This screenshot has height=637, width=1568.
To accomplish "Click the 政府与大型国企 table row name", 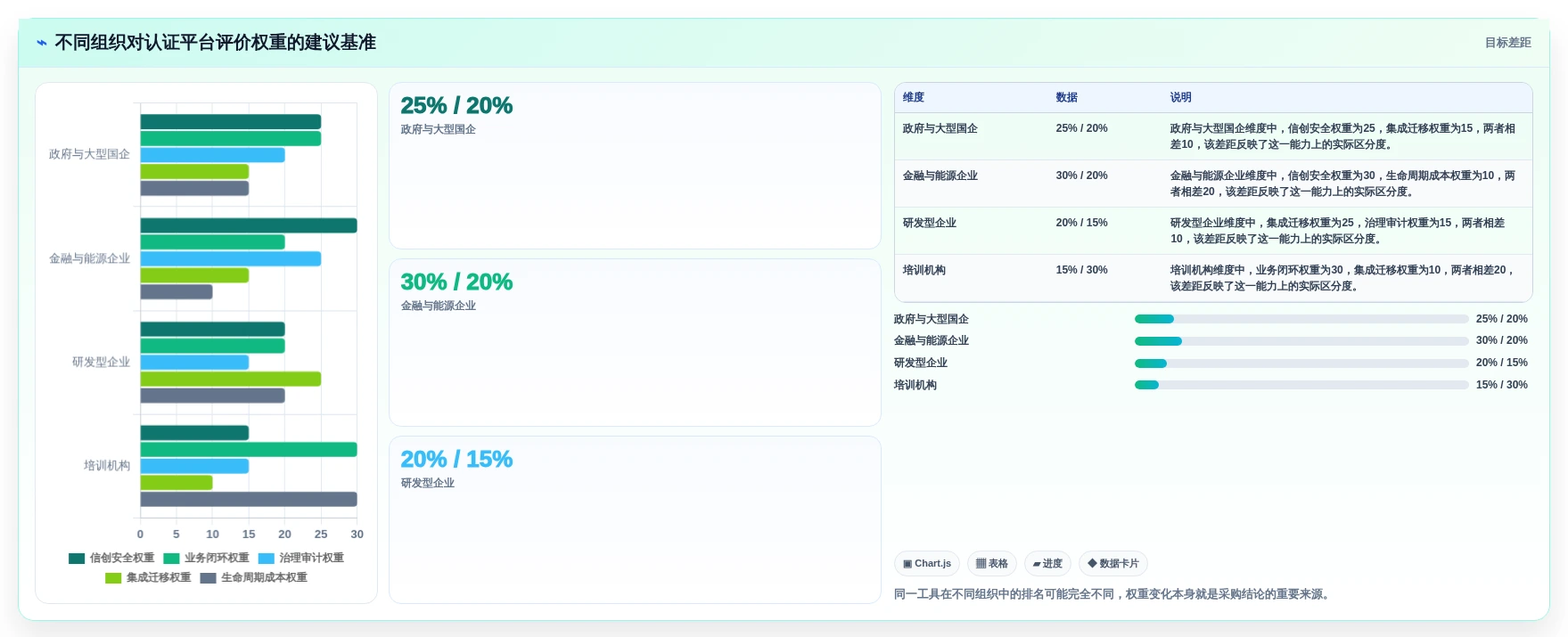I will [x=940, y=128].
